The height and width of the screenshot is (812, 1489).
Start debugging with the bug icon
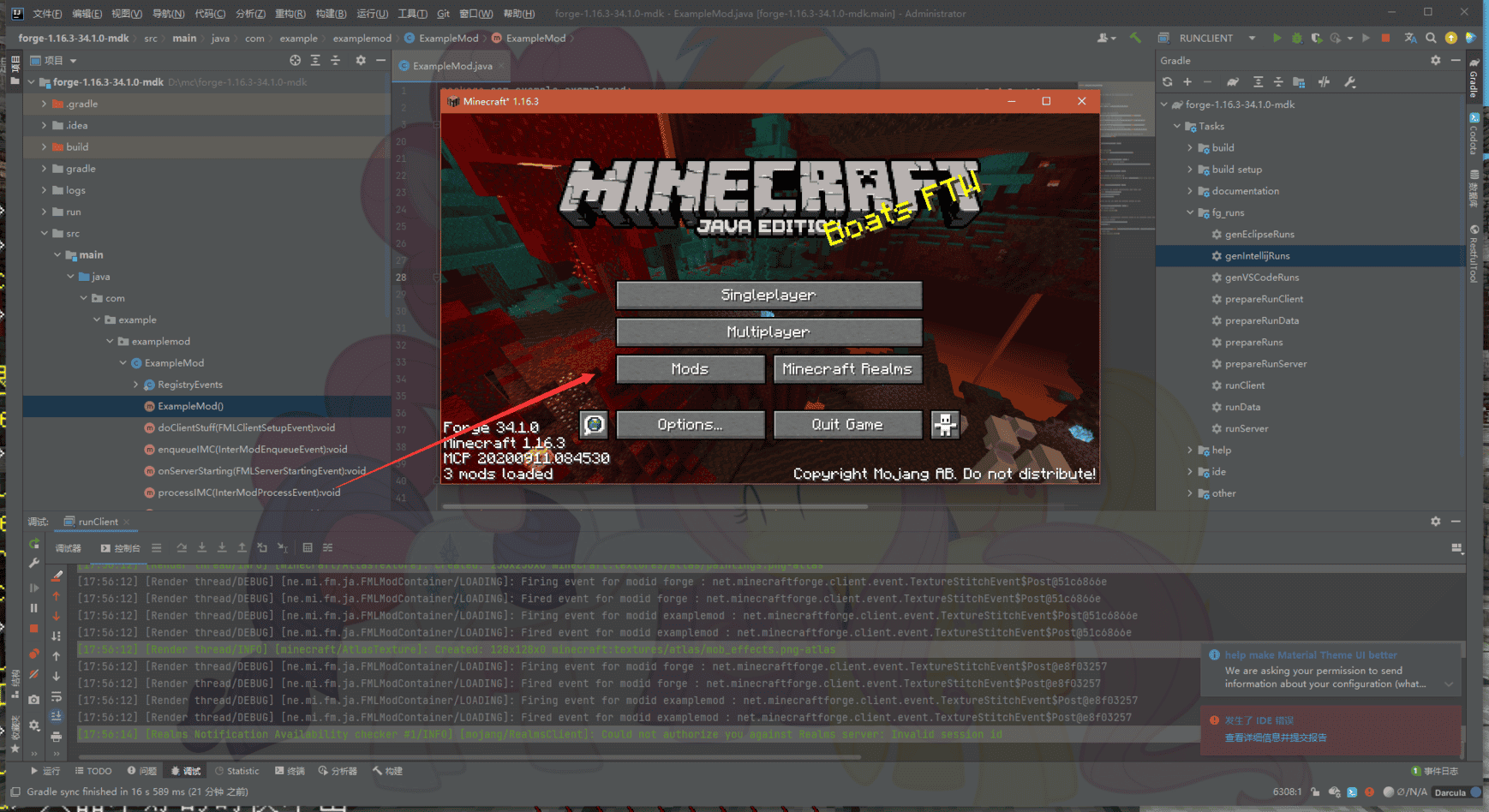[x=1297, y=38]
